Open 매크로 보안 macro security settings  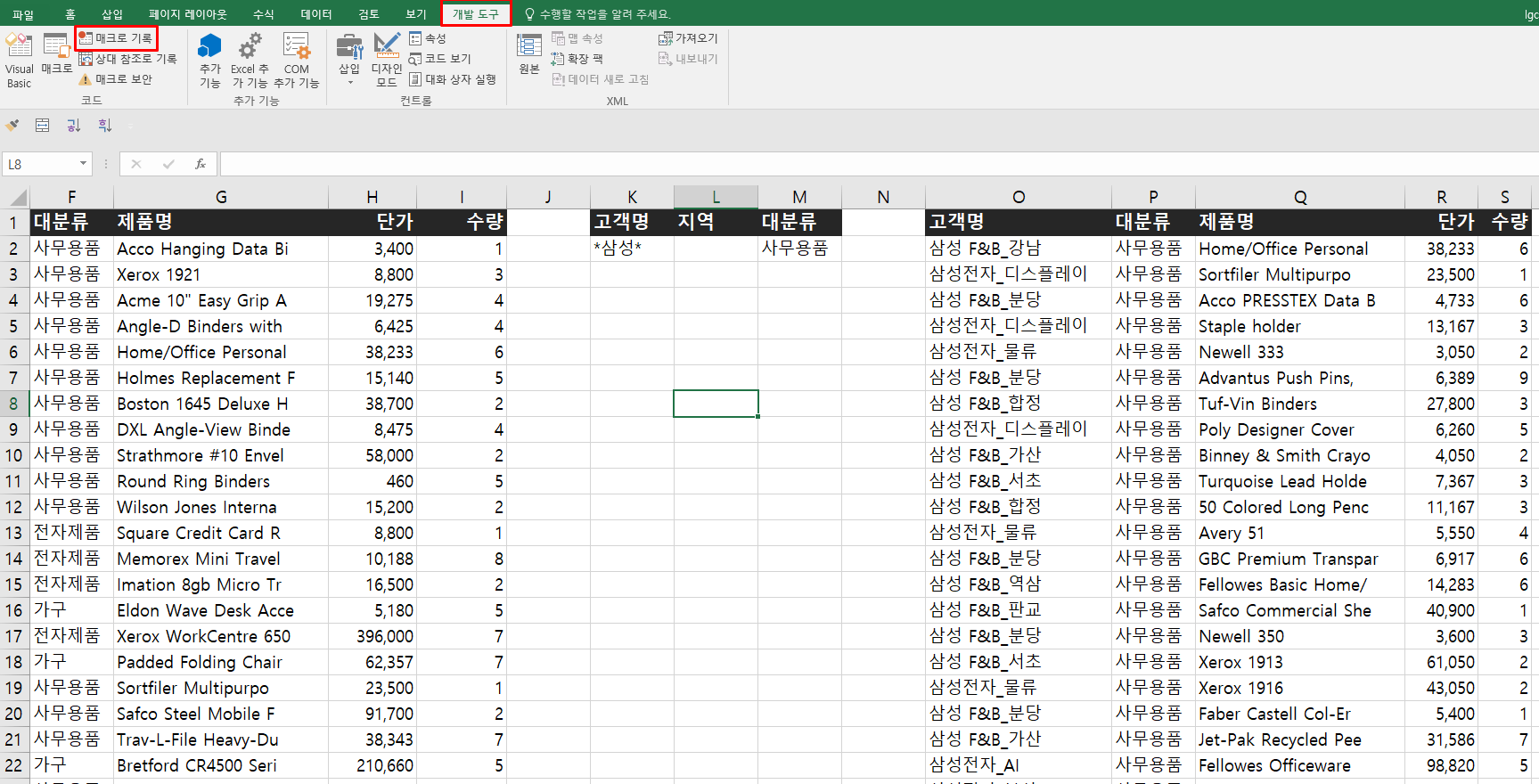pyautogui.click(x=116, y=79)
